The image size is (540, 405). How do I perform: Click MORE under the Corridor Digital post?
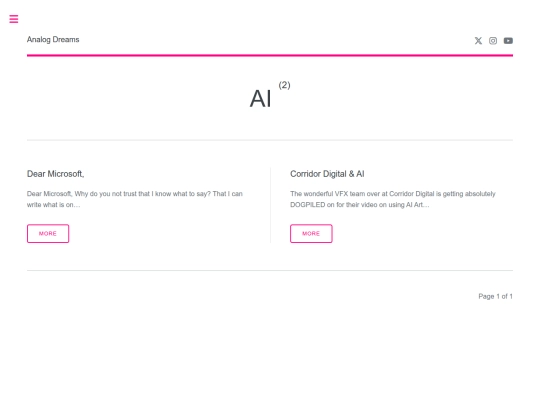coord(311,233)
